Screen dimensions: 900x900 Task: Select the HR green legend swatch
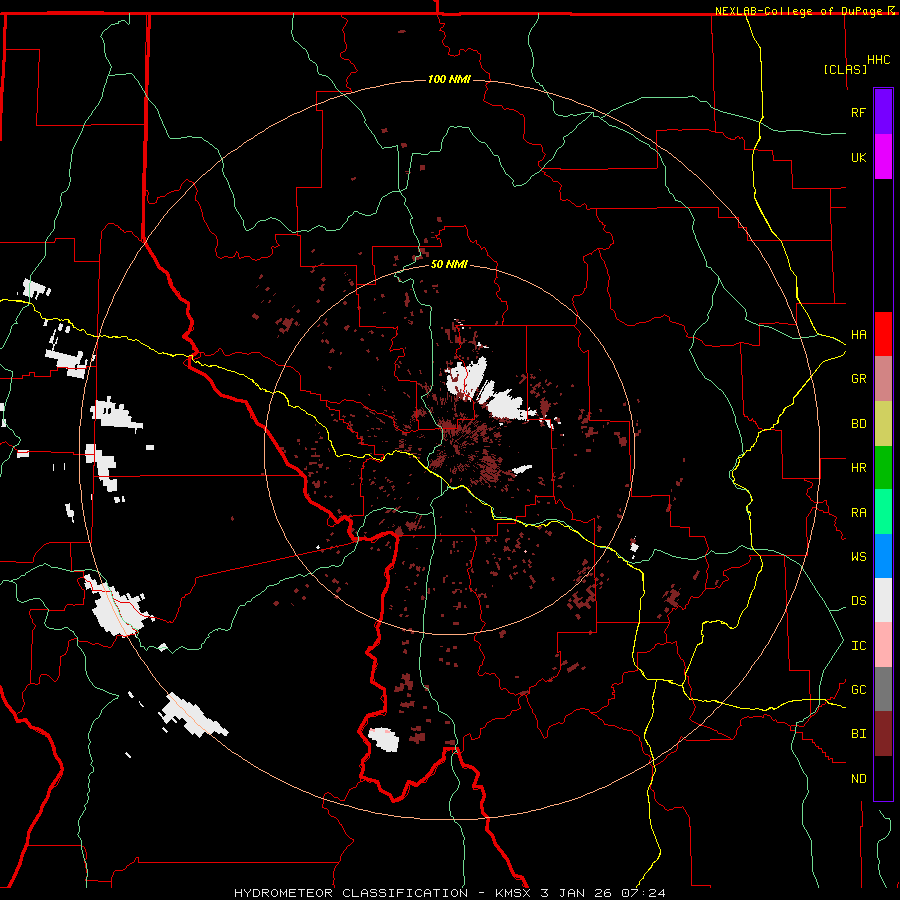tap(883, 467)
